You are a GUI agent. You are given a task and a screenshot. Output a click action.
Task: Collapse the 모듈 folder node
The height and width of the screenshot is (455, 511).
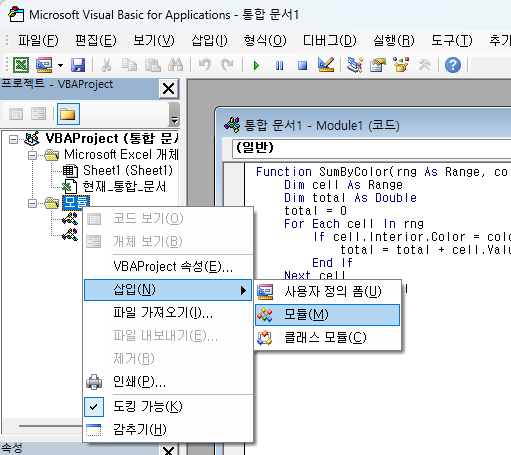click(32, 203)
